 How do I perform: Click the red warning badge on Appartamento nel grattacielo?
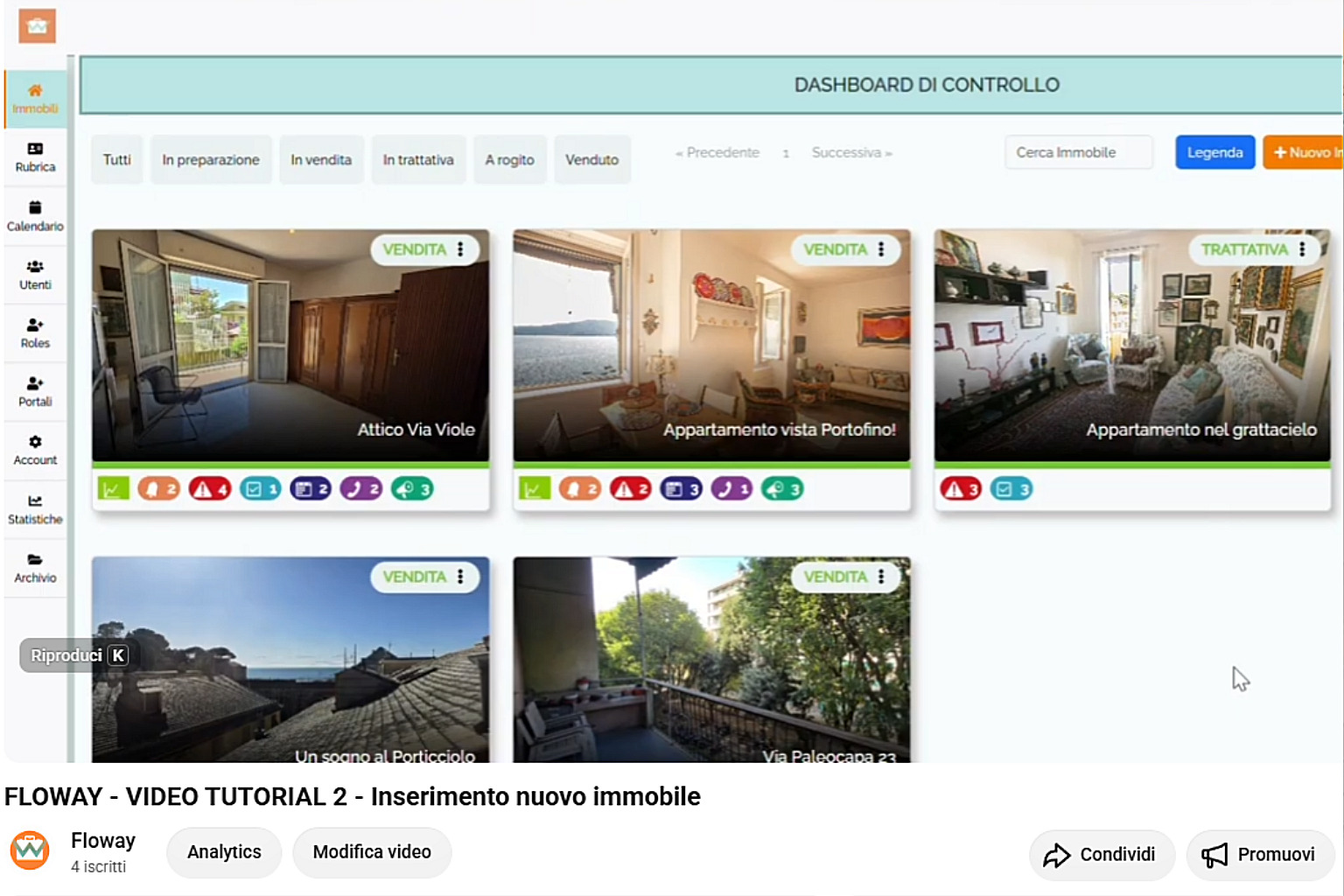point(961,488)
